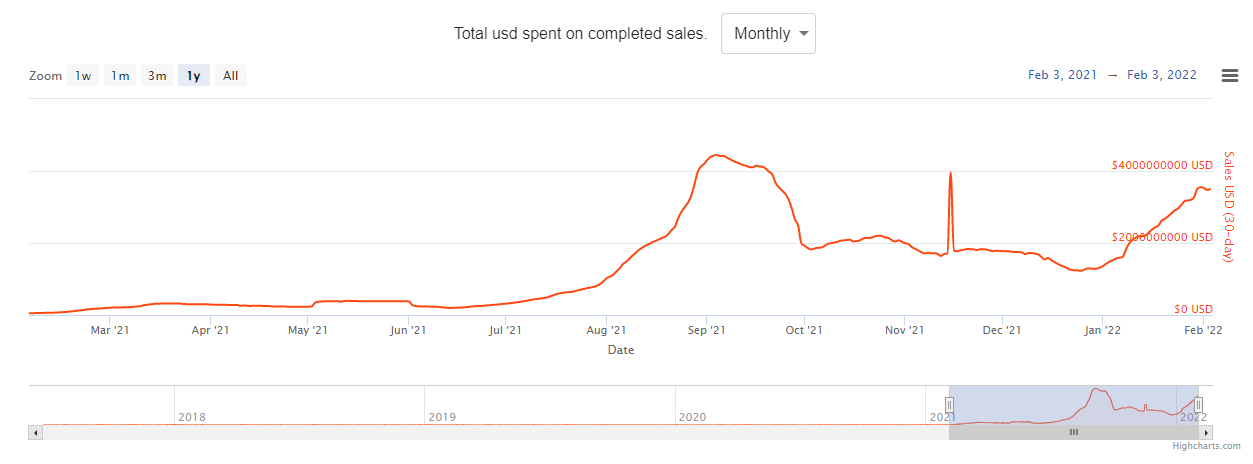Open the Monthly interval dropdown
The height and width of the screenshot is (464, 1253).
coord(768,34)
